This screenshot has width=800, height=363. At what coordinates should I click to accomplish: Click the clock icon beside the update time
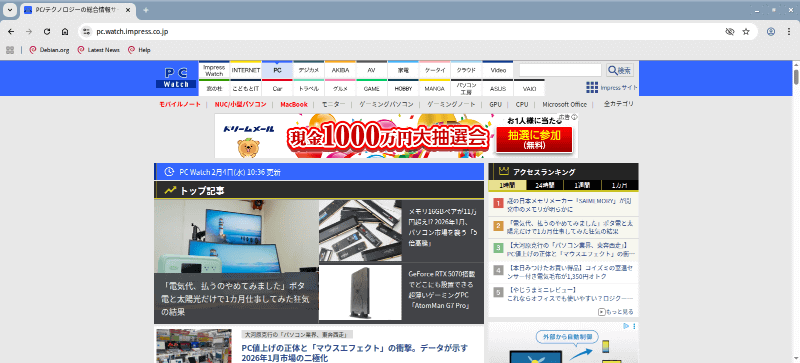[169, 172]
